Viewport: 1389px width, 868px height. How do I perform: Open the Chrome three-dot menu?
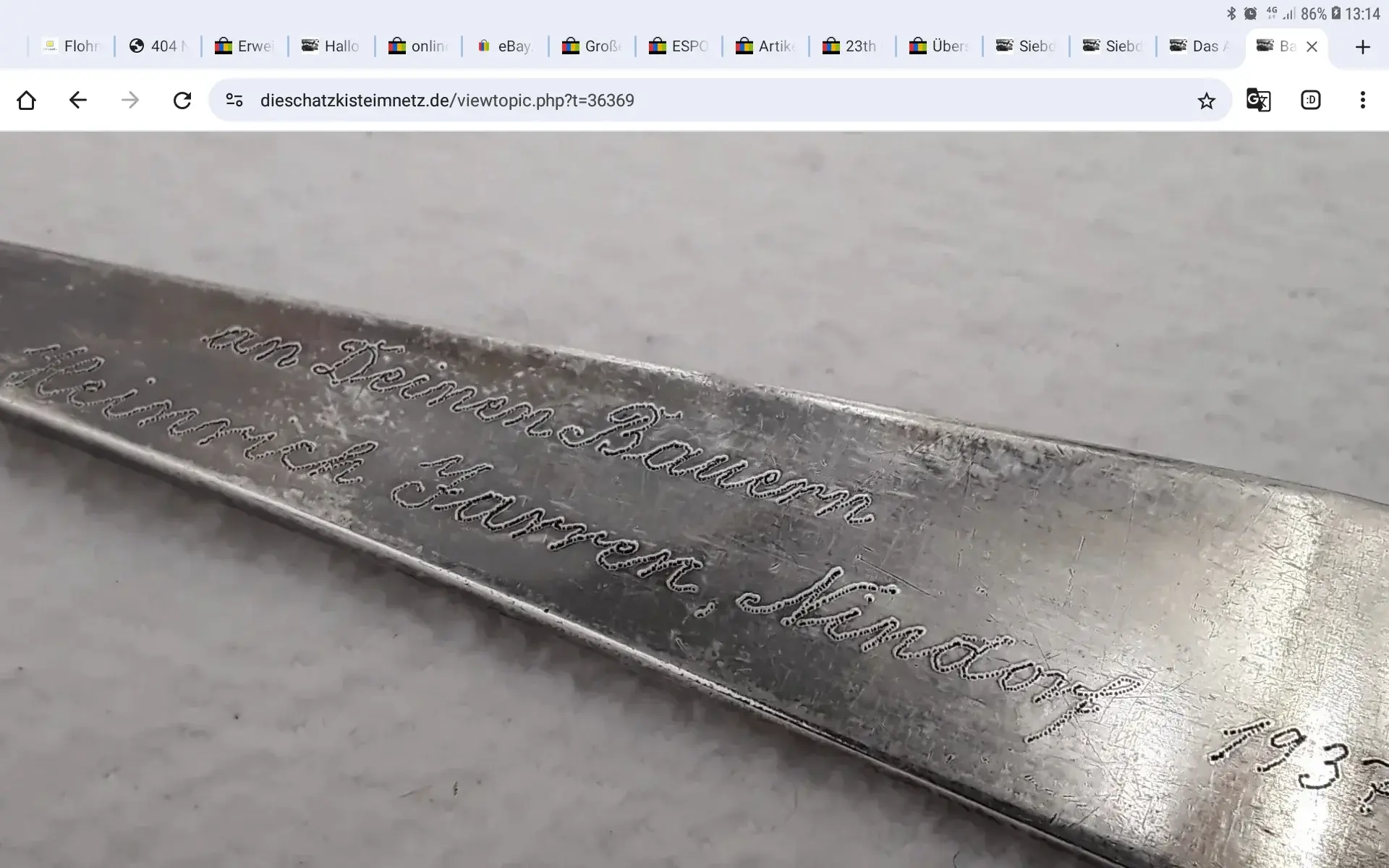pos(1363,100)
